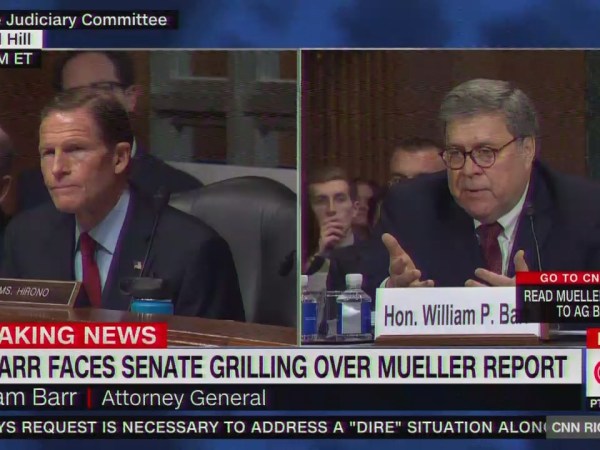Click the blue cup beside the microphone base

(x=152, y=307)
